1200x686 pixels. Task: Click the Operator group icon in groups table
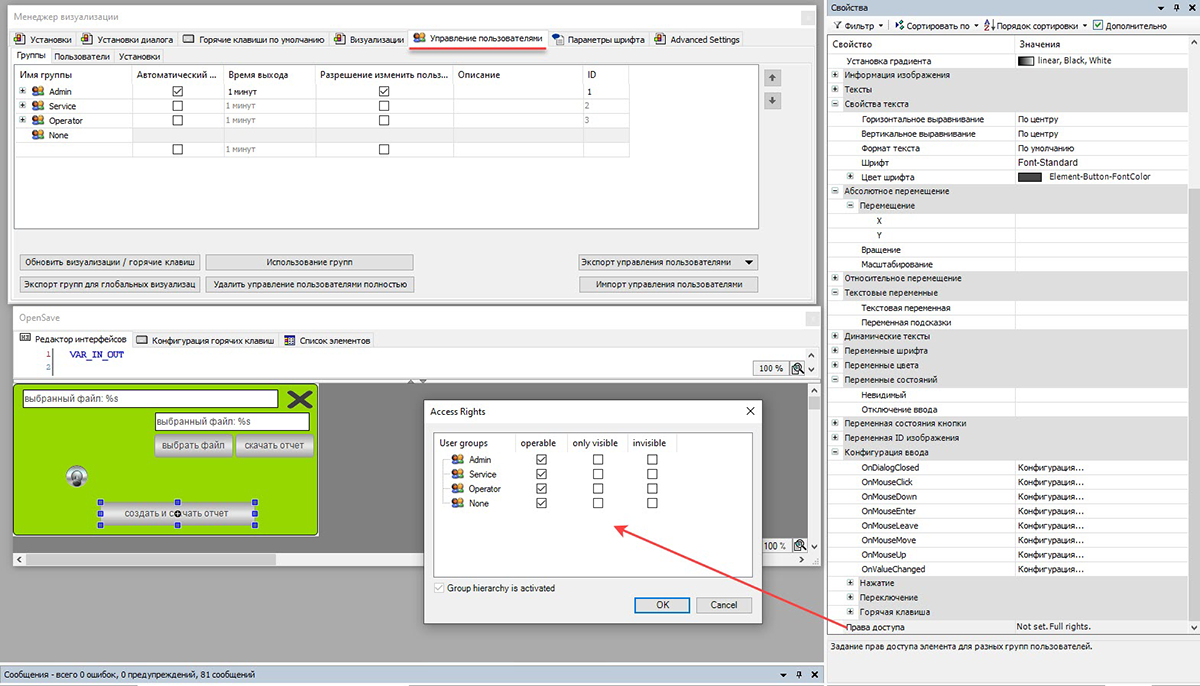tap(38, 120)
